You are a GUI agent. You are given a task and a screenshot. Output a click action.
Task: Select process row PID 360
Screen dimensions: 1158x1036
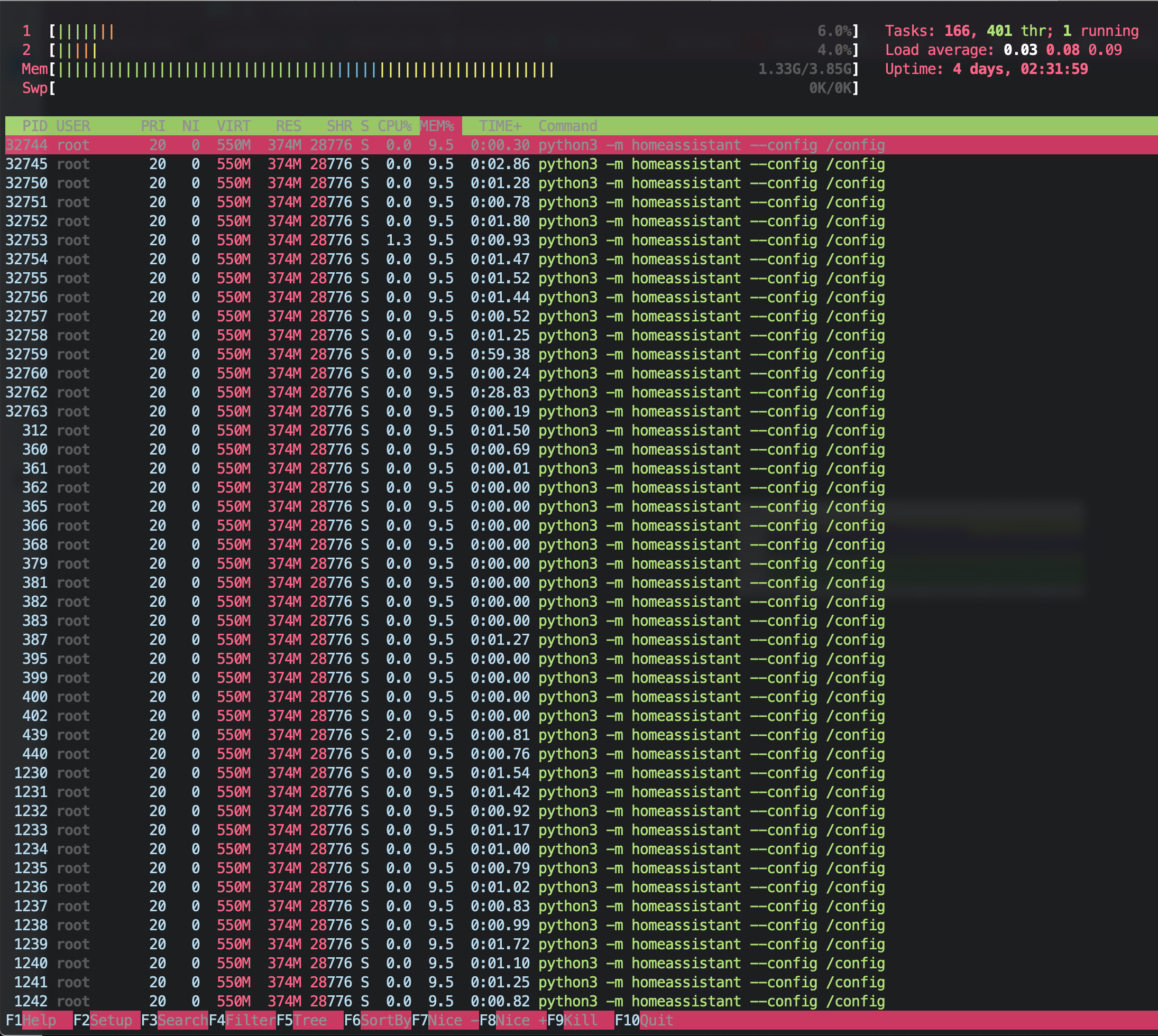click(581, 450)
